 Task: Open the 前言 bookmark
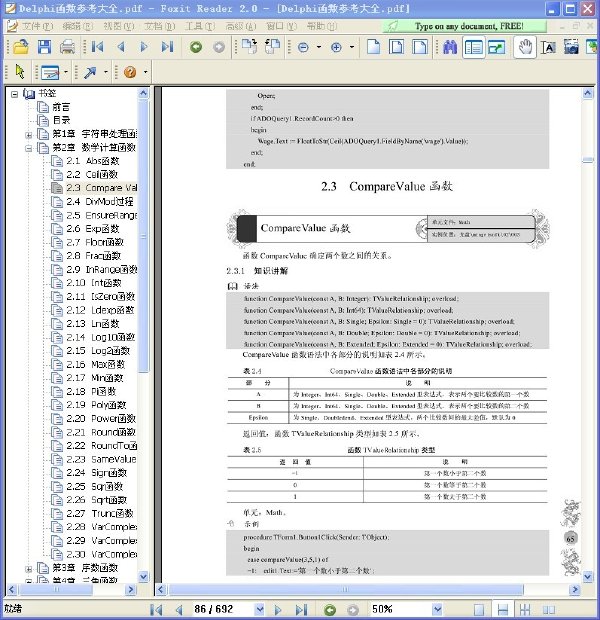(61, 107)
